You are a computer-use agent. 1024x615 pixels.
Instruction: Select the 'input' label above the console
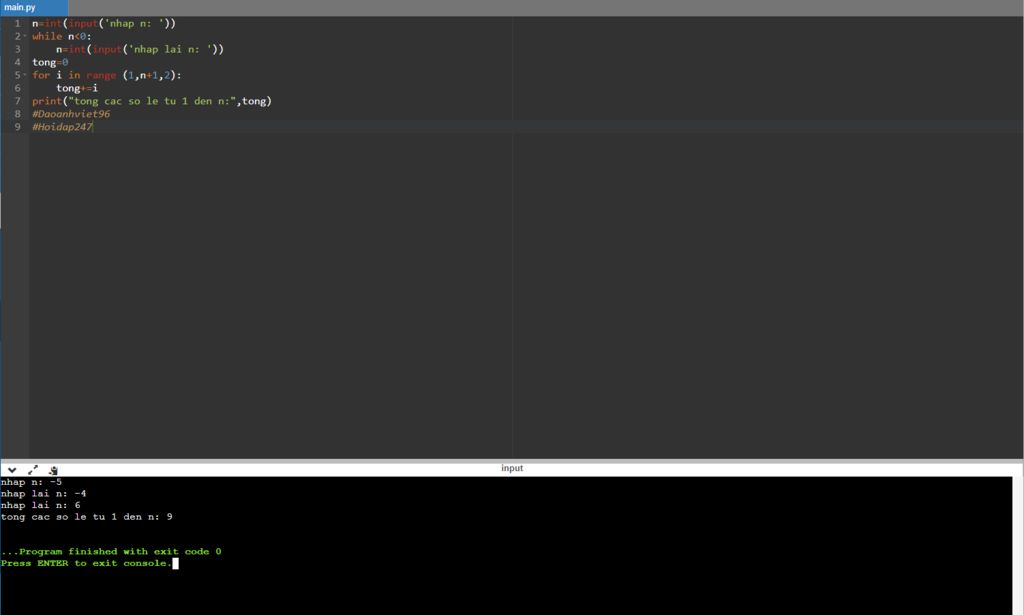(512, 468)
